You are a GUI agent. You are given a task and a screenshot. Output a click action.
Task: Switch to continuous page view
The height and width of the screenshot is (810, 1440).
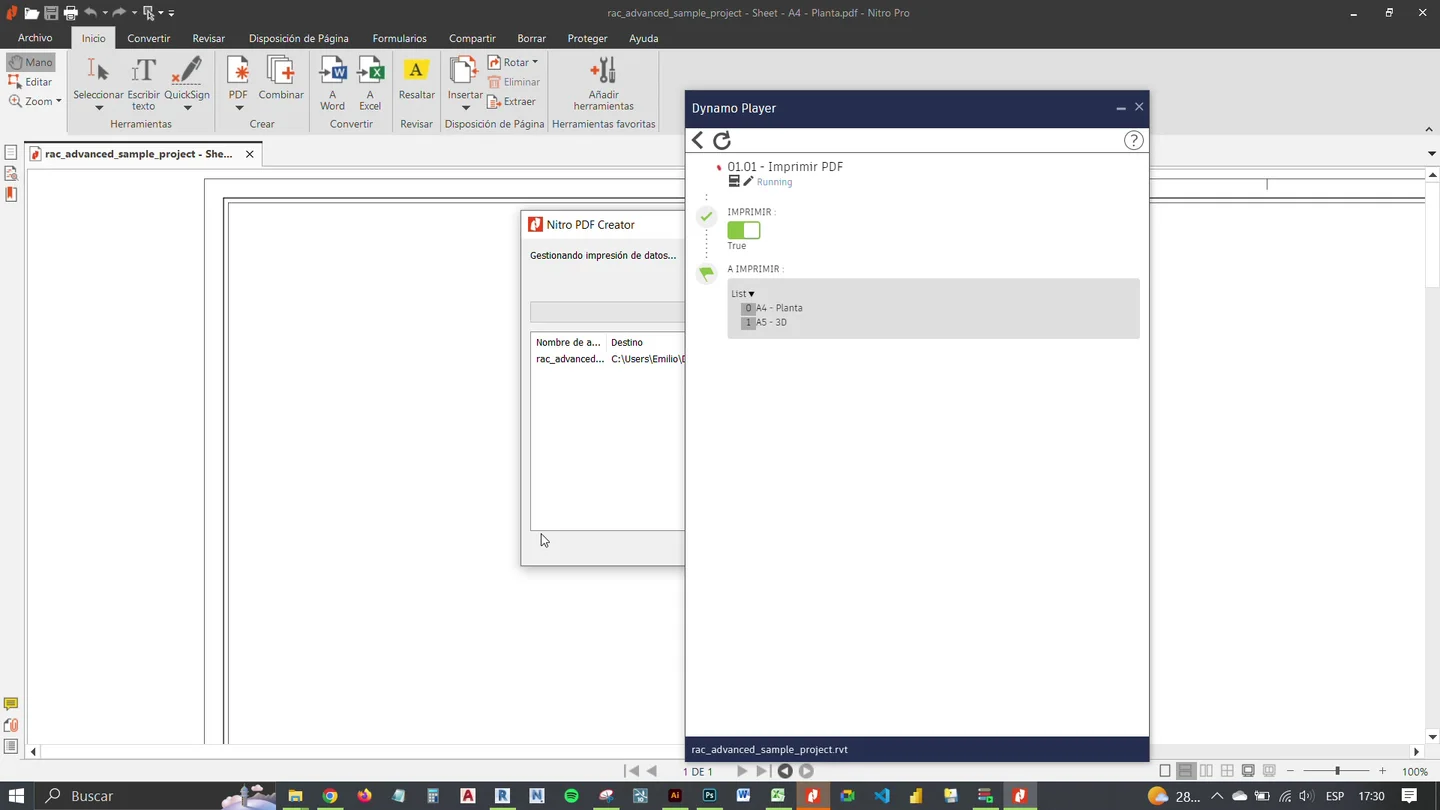coord(1185,771)
